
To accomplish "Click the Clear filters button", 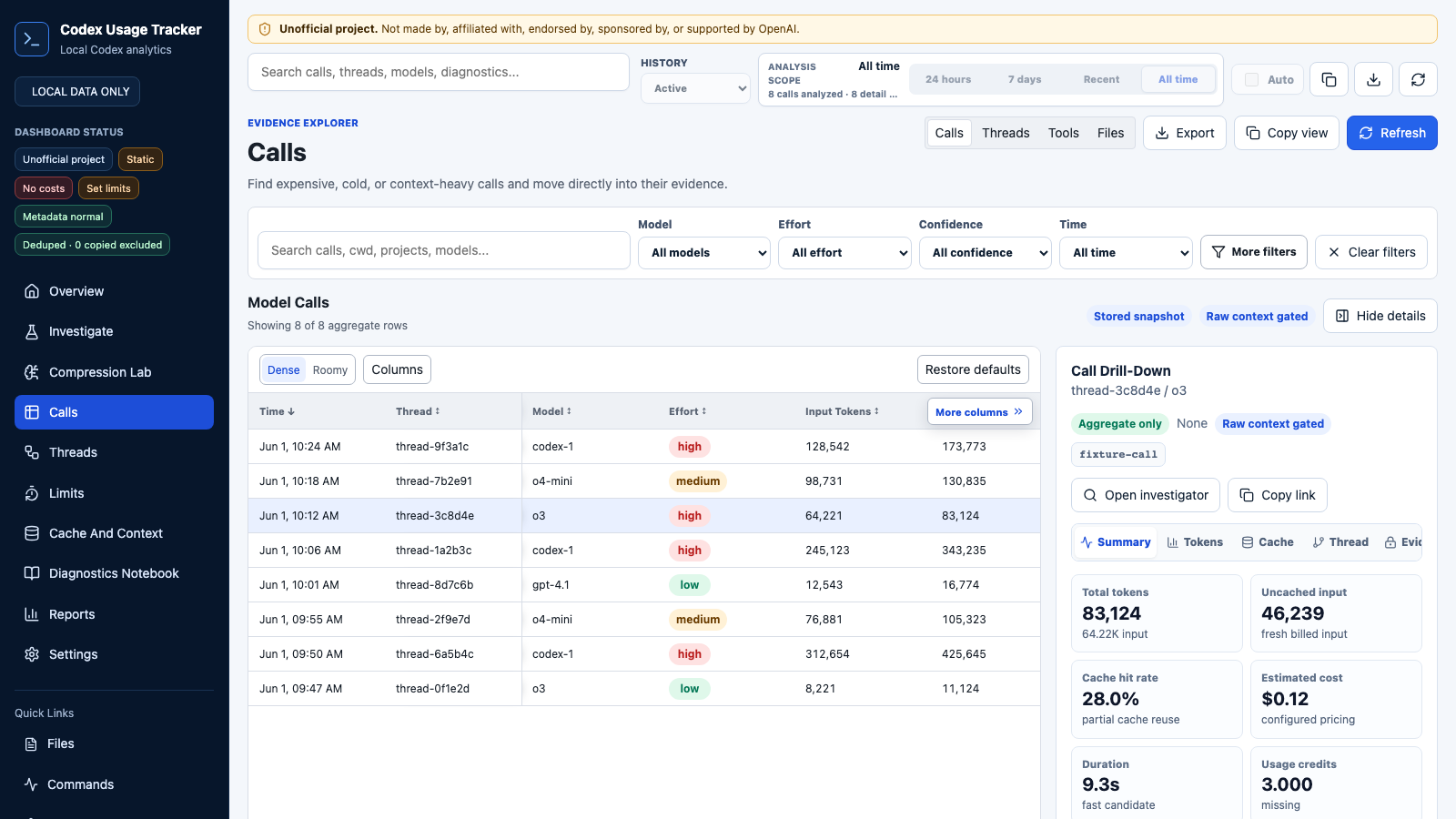I will [x=1371, y=252].
